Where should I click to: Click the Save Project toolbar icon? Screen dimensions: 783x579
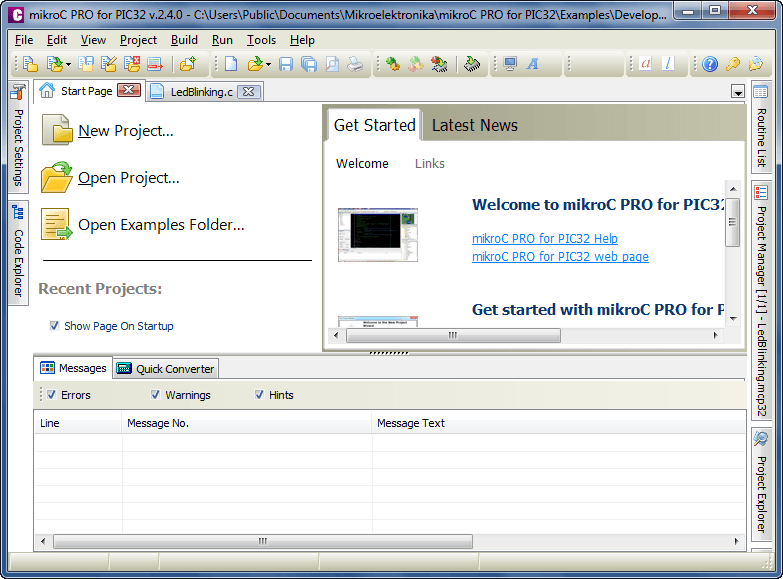pos(85,64)
